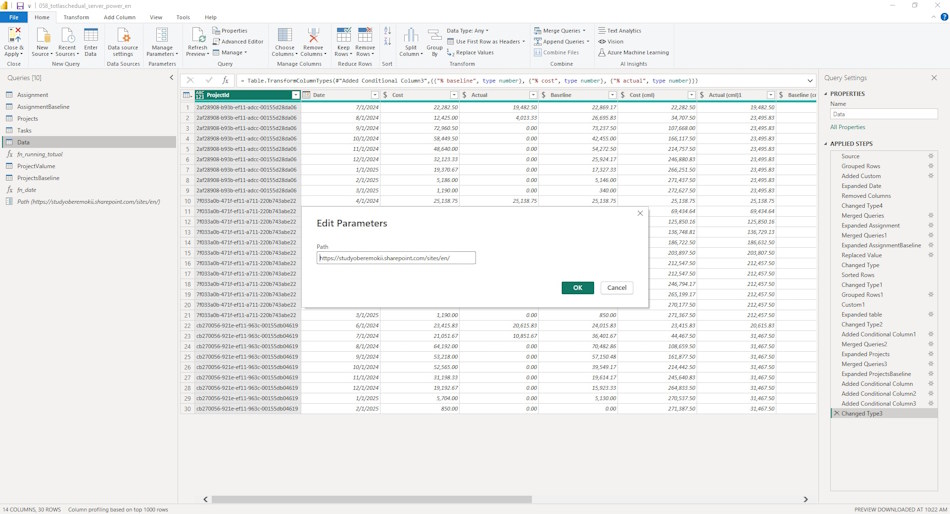Image resolution: width=950 pixels, height=514 pixels.
Task: Open Recent Sources
Action: (x=67, y=42)
